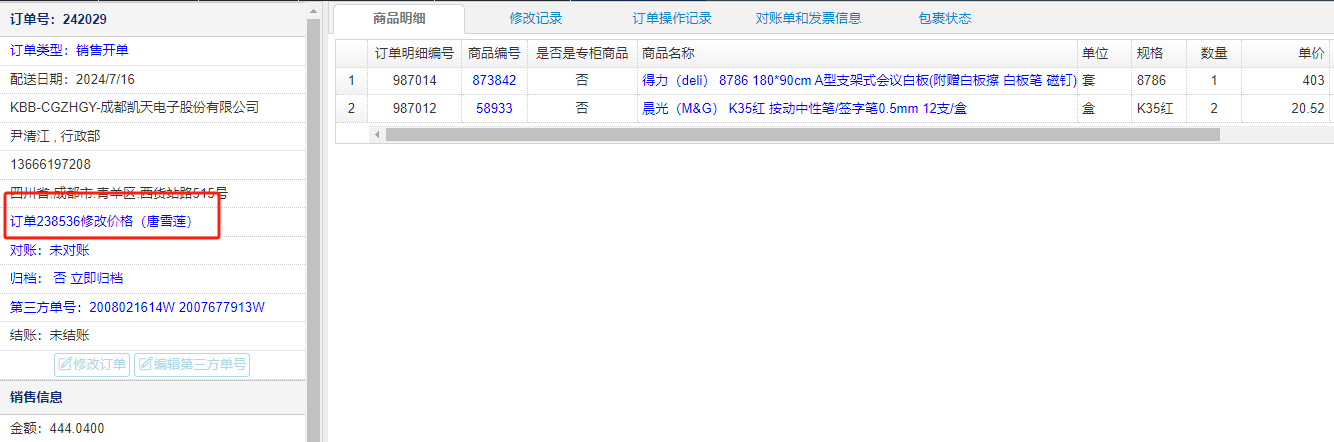The width and height of the screenshot is (1334, 442).
Task: Click customer KBB-CGZHGY-成都凯天电子股份有限公司
Action: pyautogui.click(x=134, y=106)
